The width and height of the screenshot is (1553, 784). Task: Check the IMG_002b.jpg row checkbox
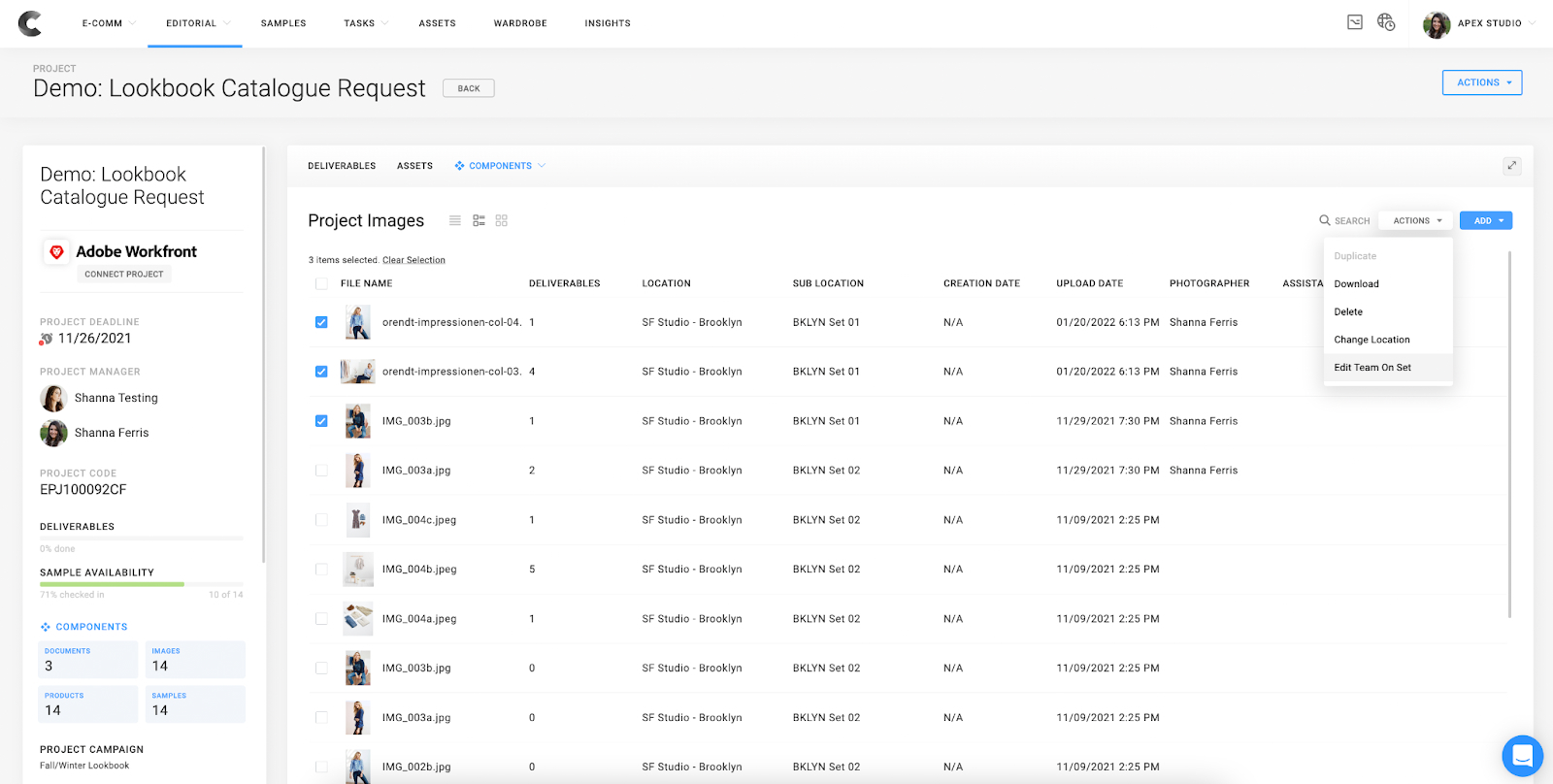tap(321, 767)
